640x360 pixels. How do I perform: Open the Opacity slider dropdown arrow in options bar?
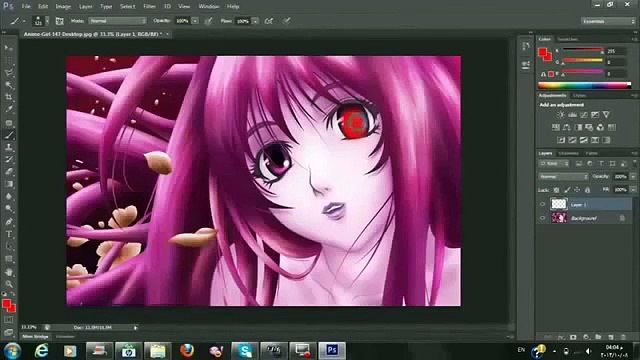point(195,21)
